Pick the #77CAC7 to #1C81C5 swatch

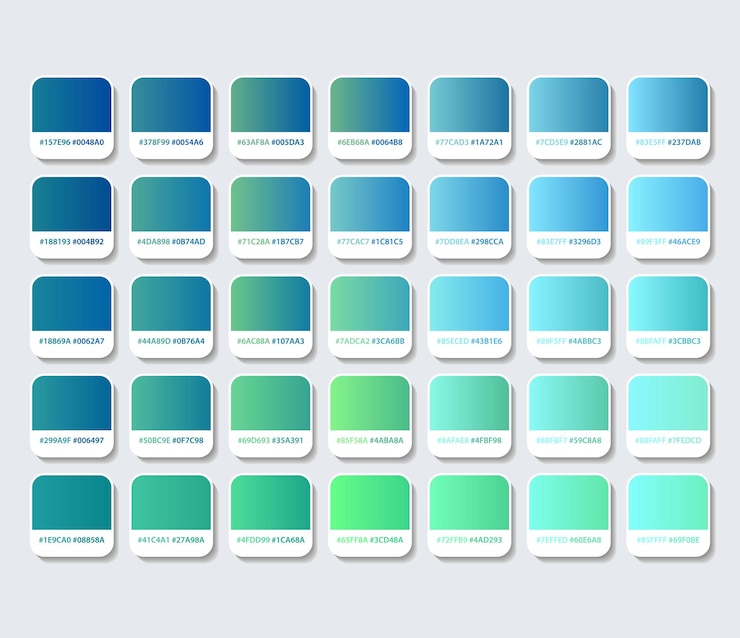pos(370,204)
